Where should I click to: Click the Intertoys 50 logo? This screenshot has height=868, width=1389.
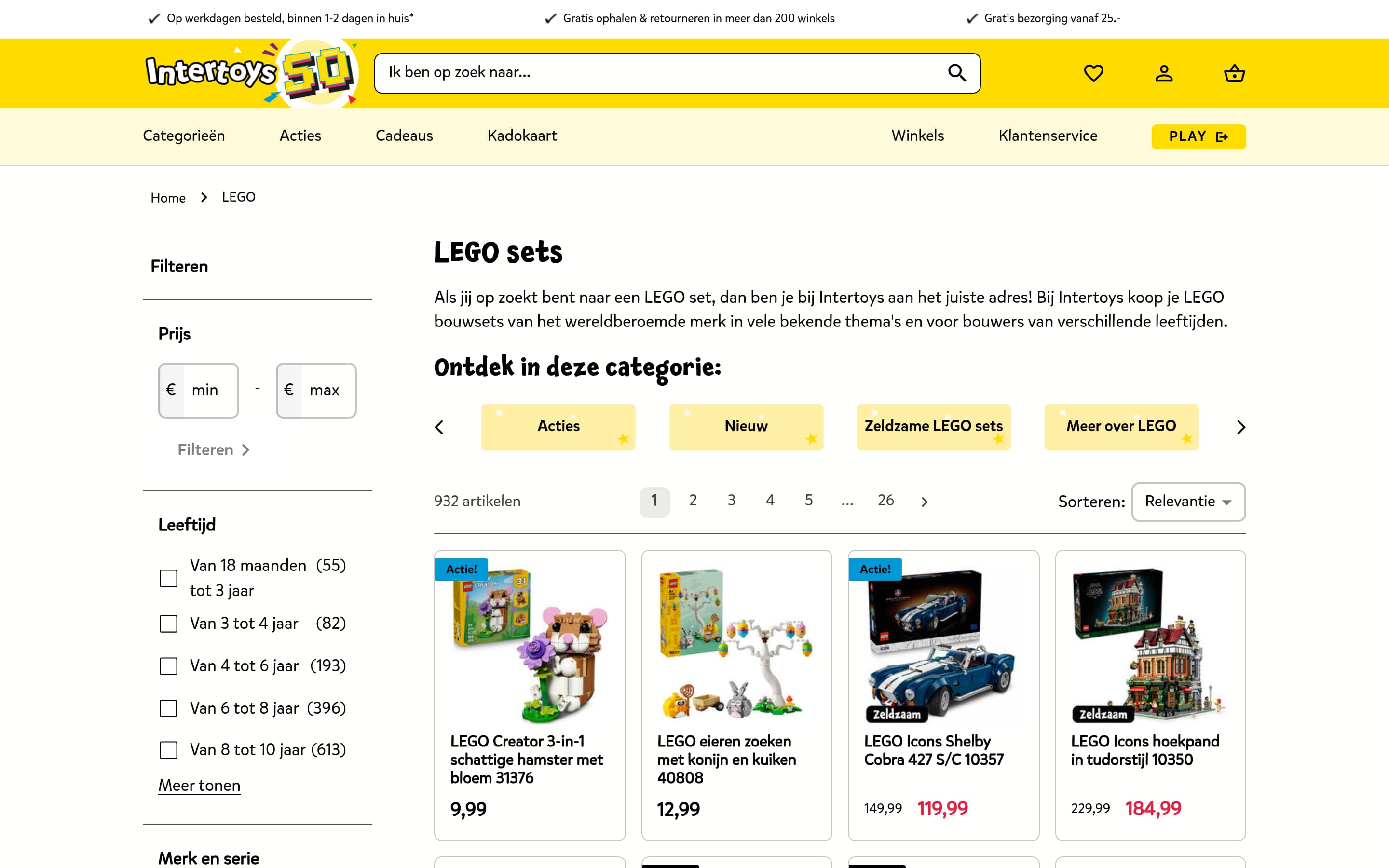point(247,73)
